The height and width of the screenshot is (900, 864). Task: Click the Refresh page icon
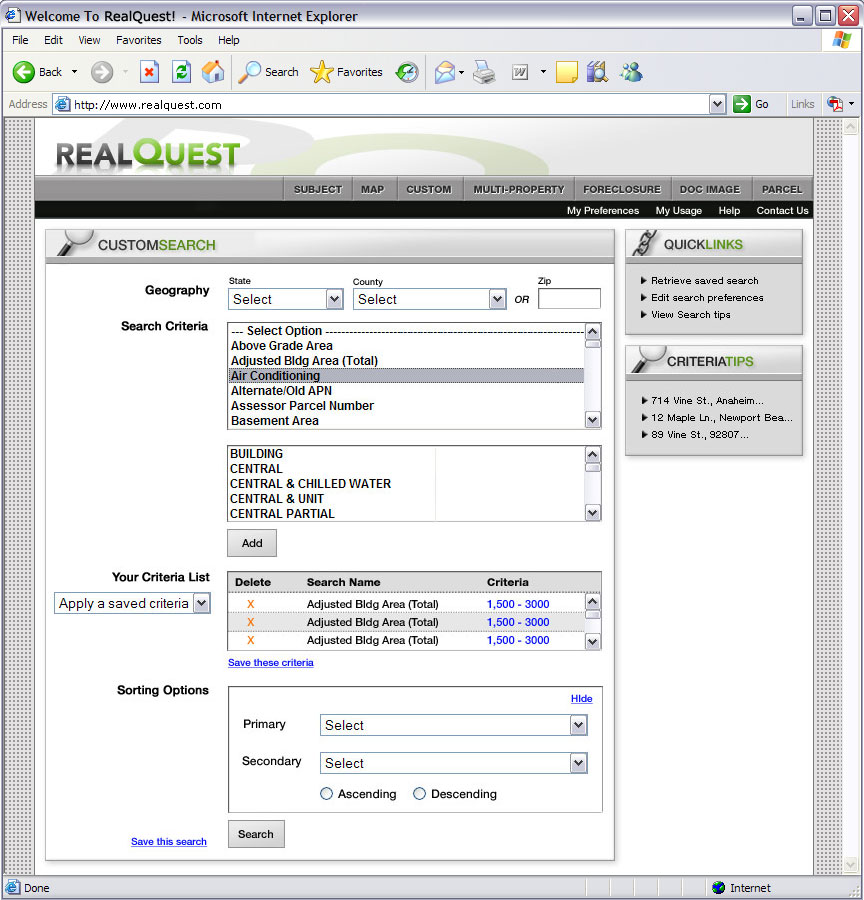pyautogui.click(x=181, y=72)
